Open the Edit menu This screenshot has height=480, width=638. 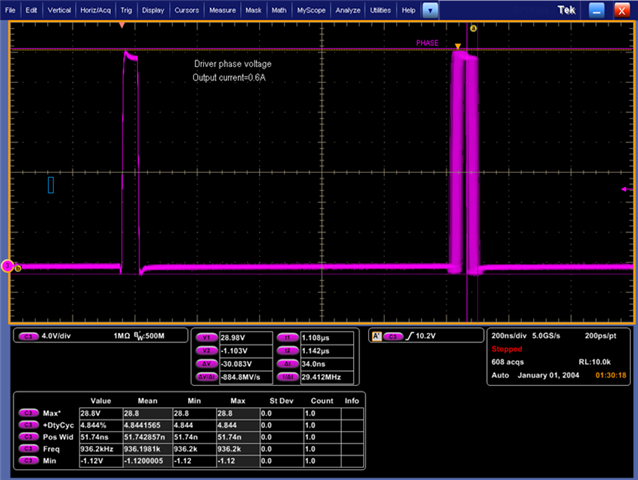point(31,10)
